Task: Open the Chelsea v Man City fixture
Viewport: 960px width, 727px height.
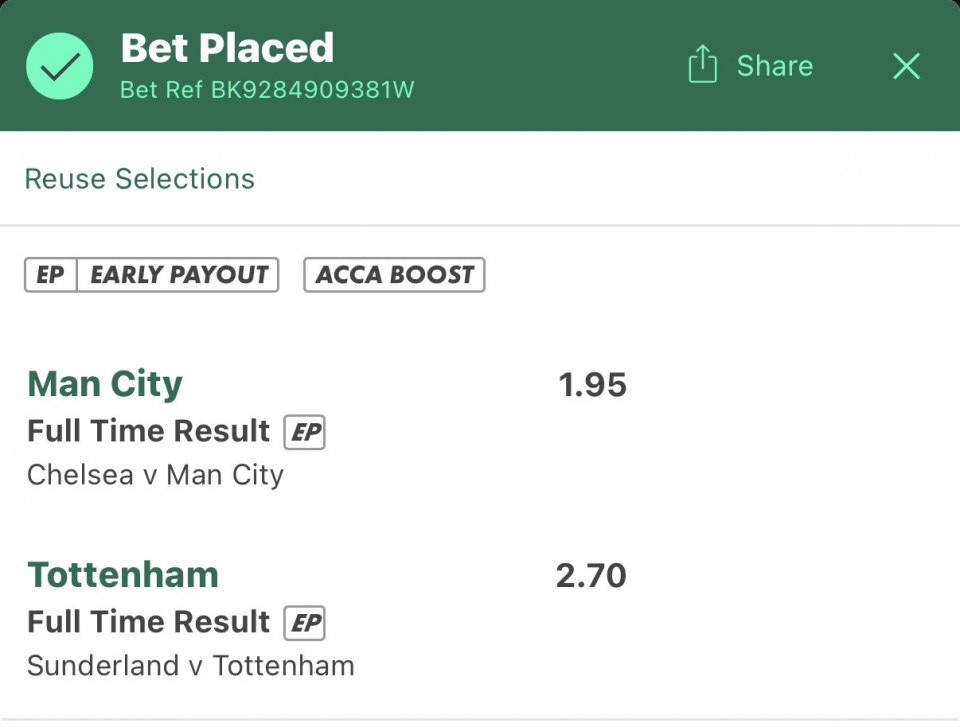Action: [155, 474]
